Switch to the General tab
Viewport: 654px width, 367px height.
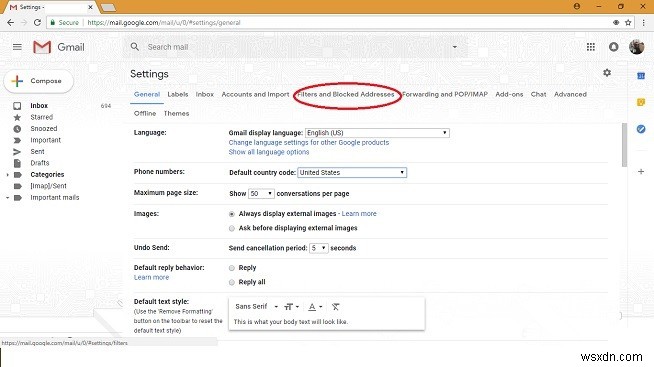(147, 94)
